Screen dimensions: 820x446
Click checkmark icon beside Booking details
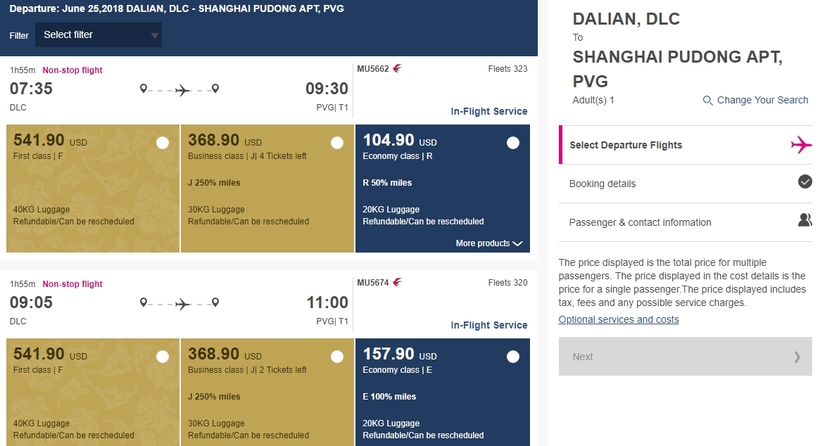pos(805,182)
